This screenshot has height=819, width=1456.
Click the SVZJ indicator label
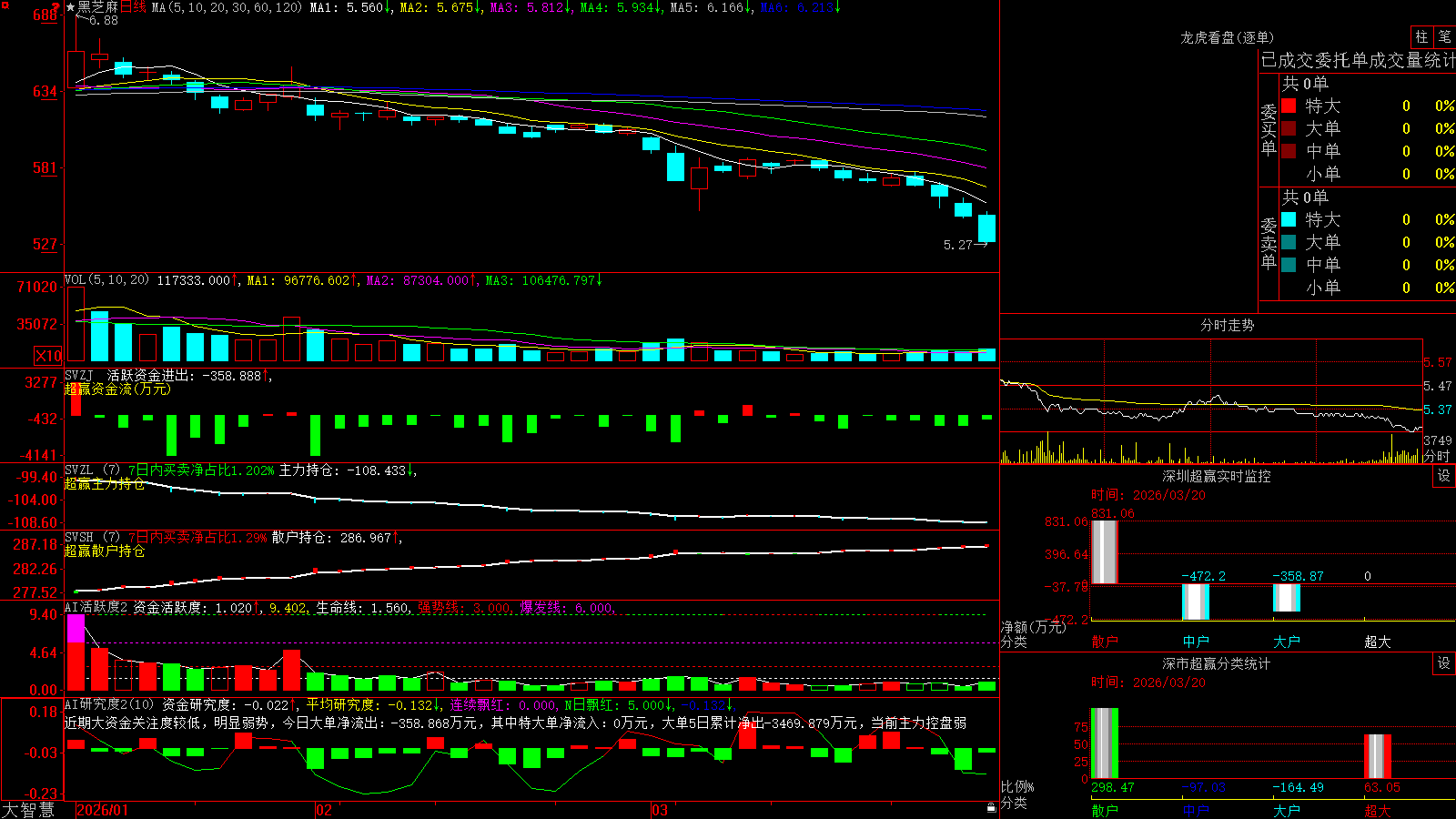[79, 375]
